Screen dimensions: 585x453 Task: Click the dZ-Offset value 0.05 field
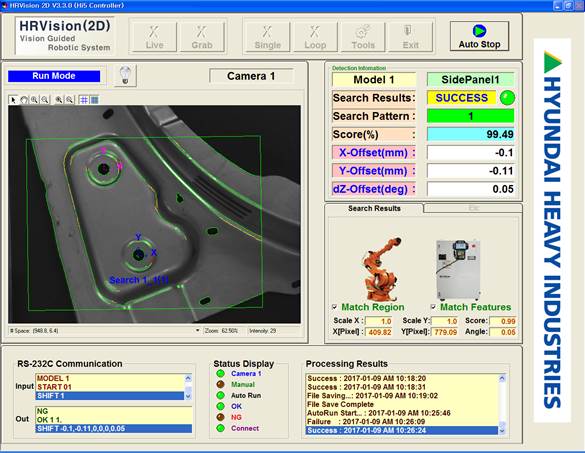pos(471,189)
